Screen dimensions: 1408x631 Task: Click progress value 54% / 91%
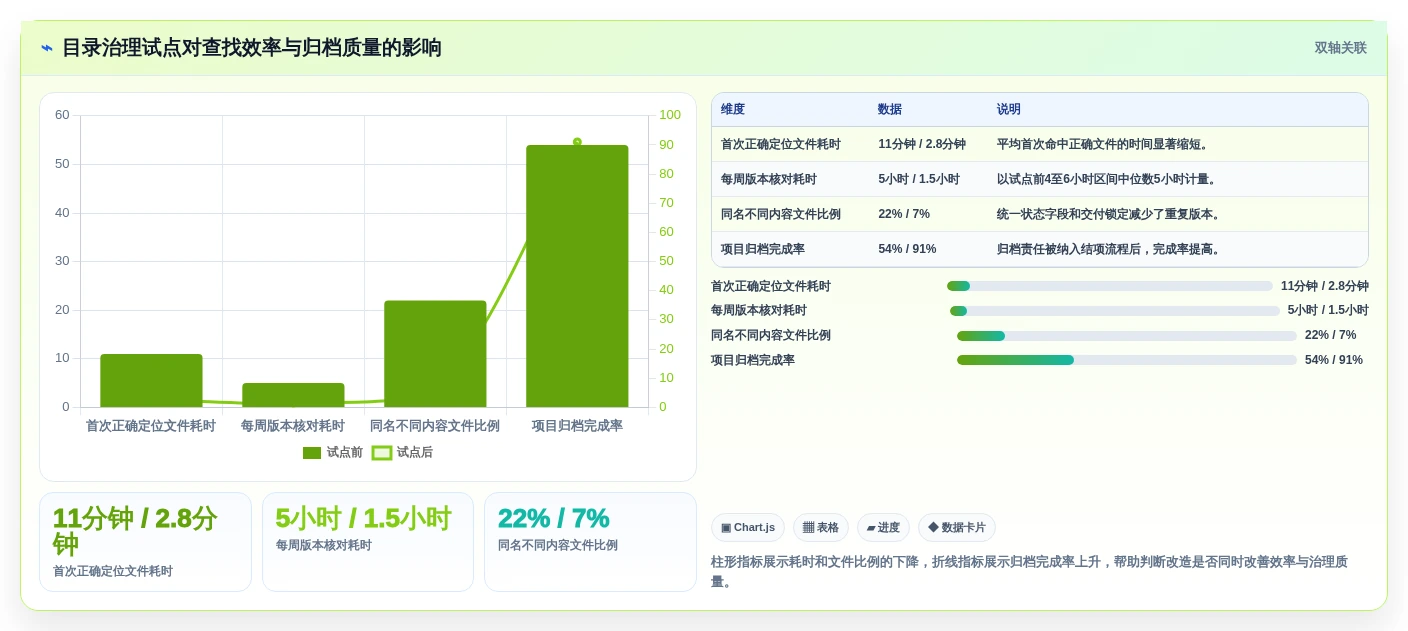coord(1334,360)
